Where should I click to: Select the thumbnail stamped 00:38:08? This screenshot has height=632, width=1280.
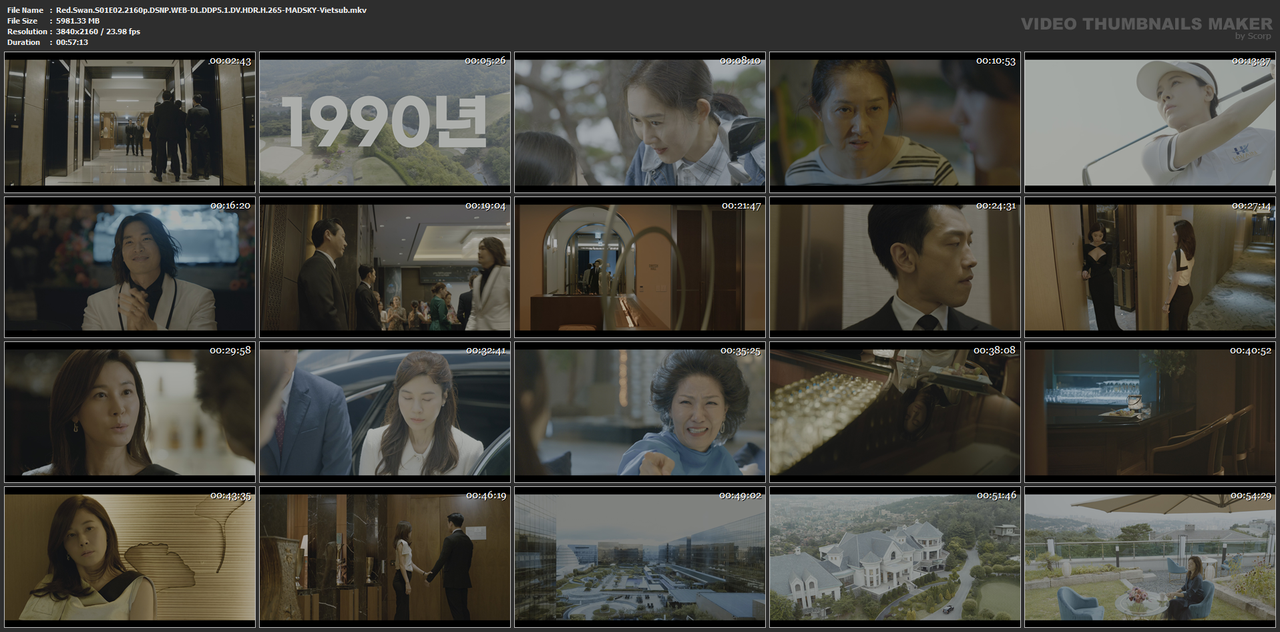click(x=895, y=411)
